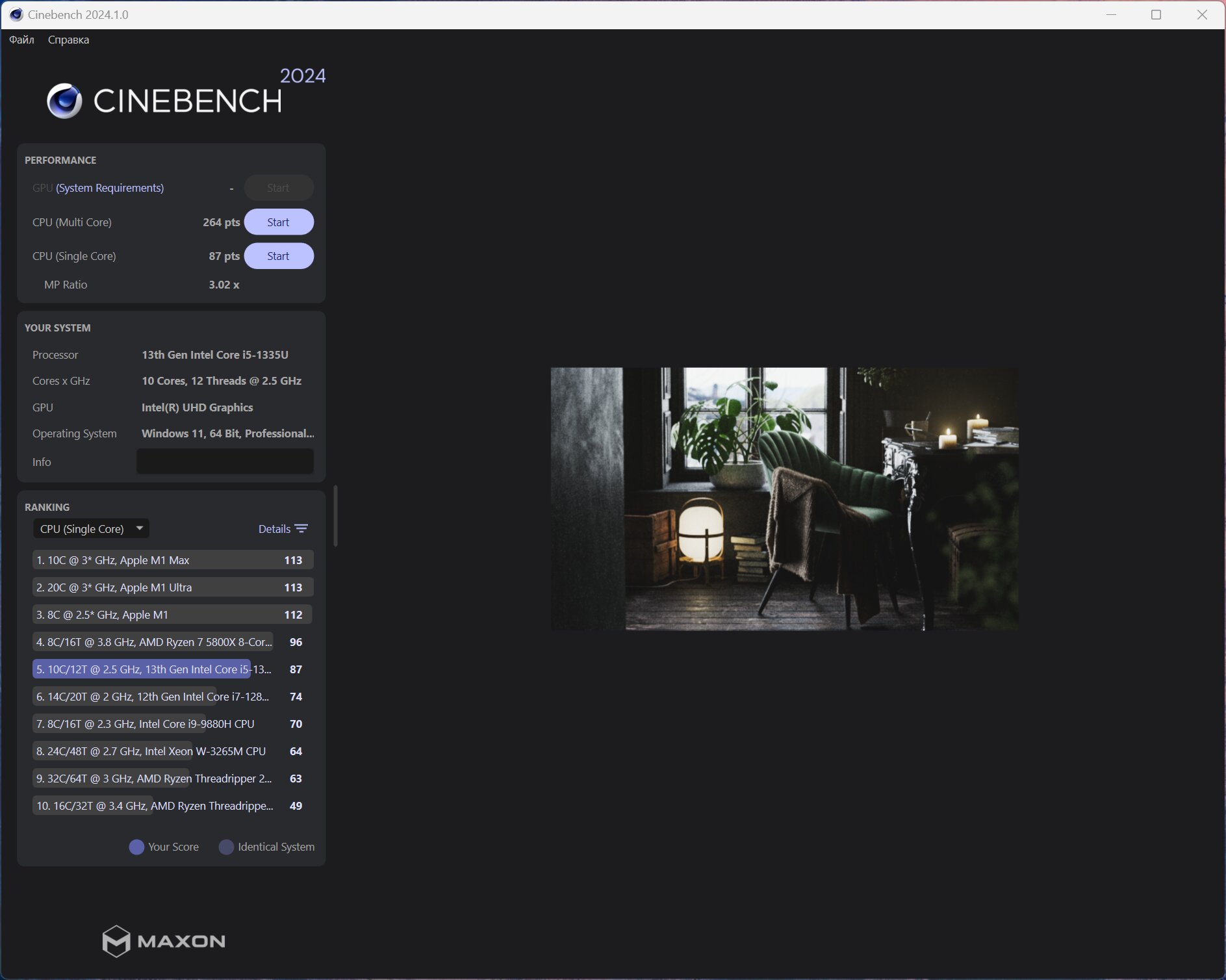Click the Intel(R) UHD Graphics value
Image resolution: width=1226 pixels, height=980 pixels.
(x=198, y=407)
